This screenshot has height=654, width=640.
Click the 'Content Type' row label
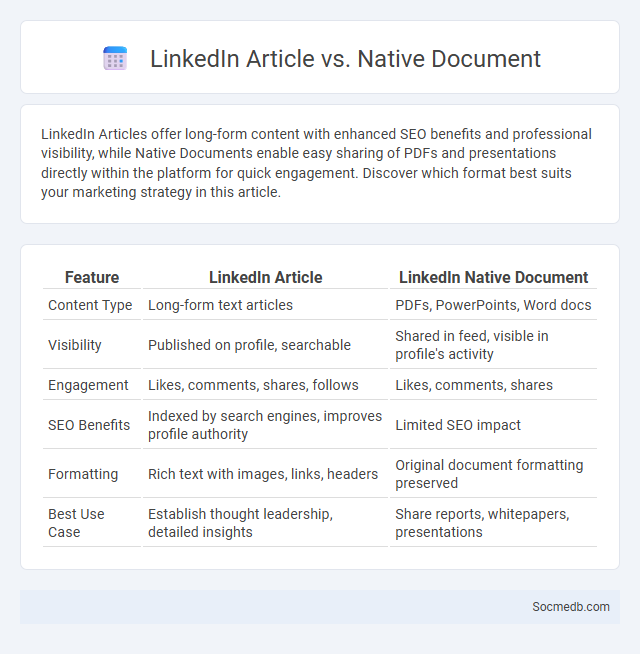coord(92,305)
